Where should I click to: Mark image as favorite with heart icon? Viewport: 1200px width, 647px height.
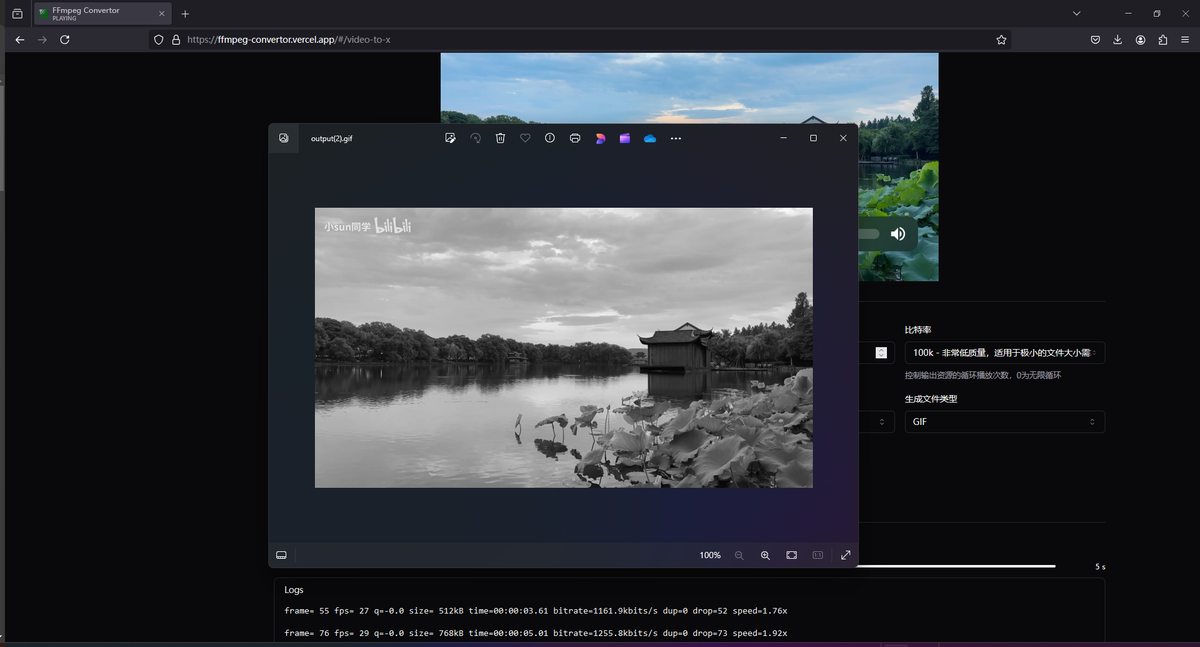[x=525, y=138]
